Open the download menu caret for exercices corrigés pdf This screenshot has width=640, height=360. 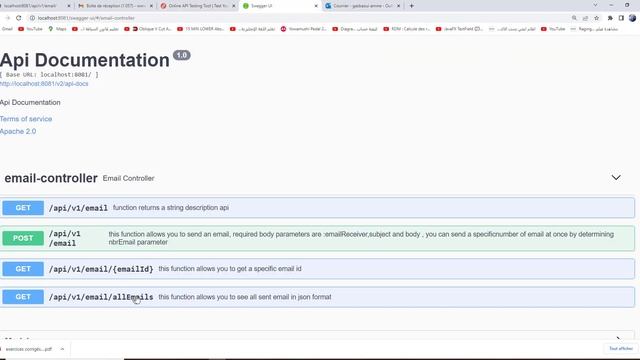click(62, 349)
